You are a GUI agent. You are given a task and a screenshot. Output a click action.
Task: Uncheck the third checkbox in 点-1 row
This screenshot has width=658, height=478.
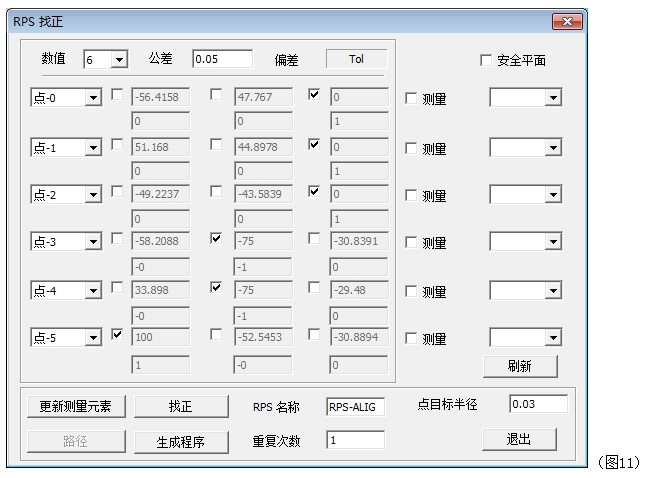pos(314,144)
